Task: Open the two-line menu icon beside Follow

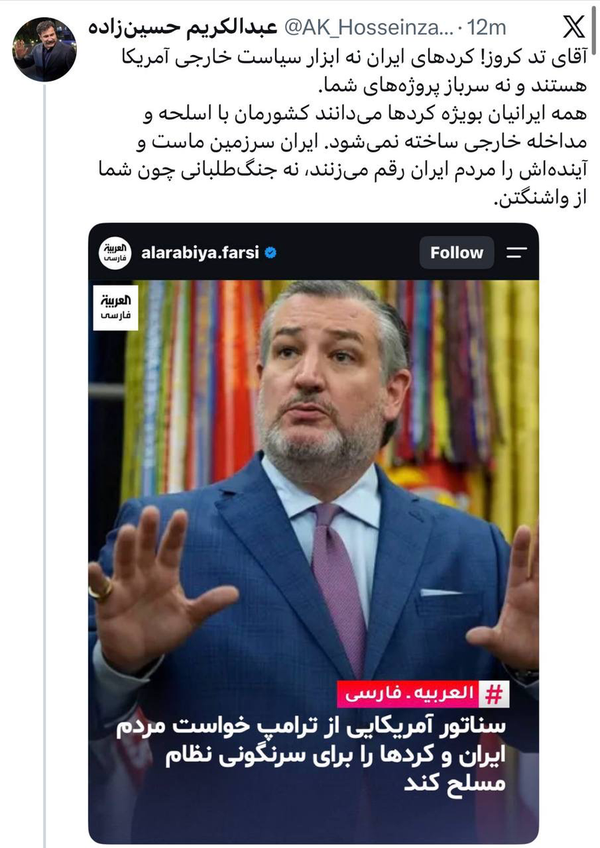Action: coord(516,253)
